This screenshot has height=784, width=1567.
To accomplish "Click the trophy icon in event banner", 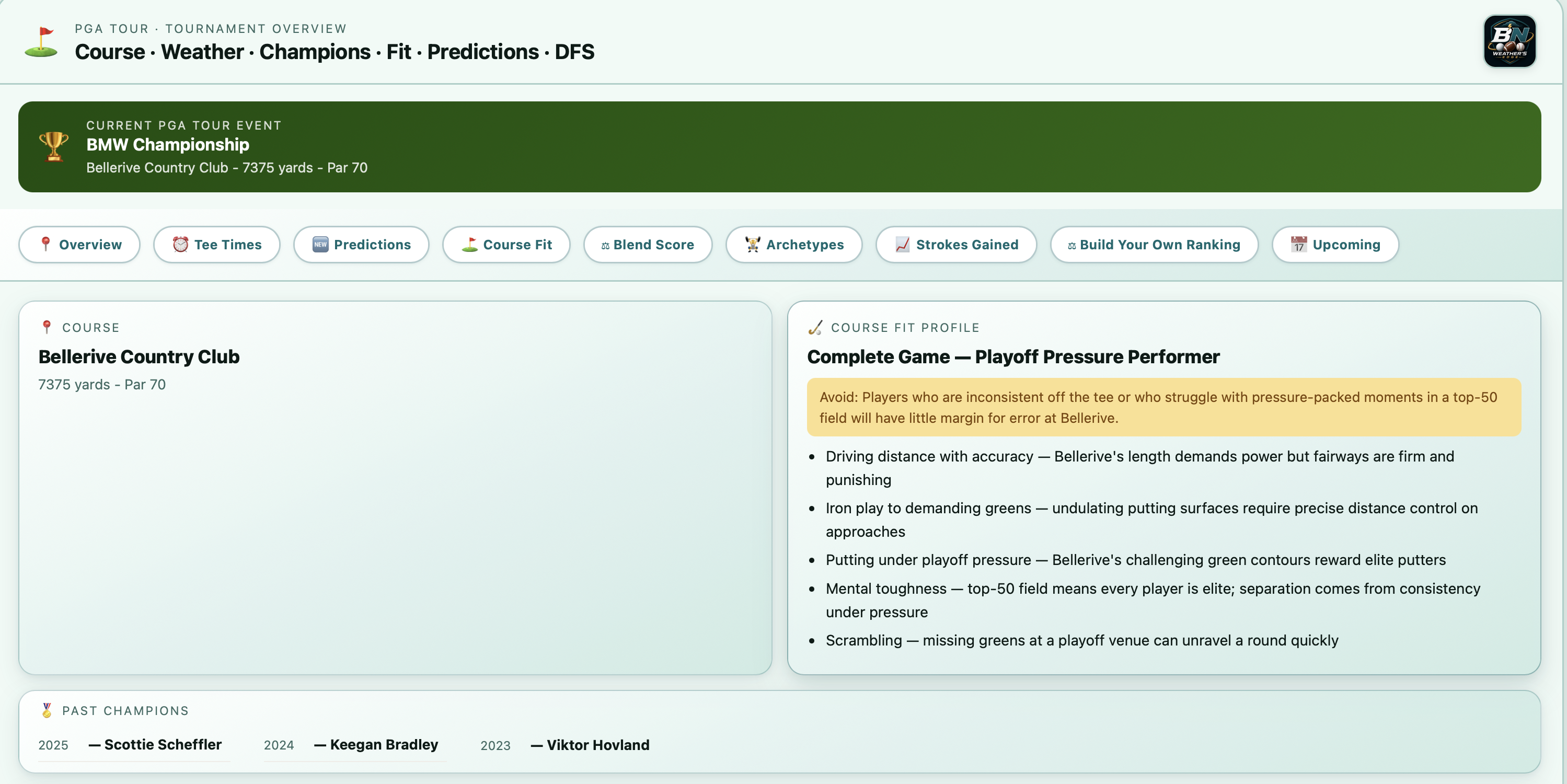I will click(x=53, y=146).
